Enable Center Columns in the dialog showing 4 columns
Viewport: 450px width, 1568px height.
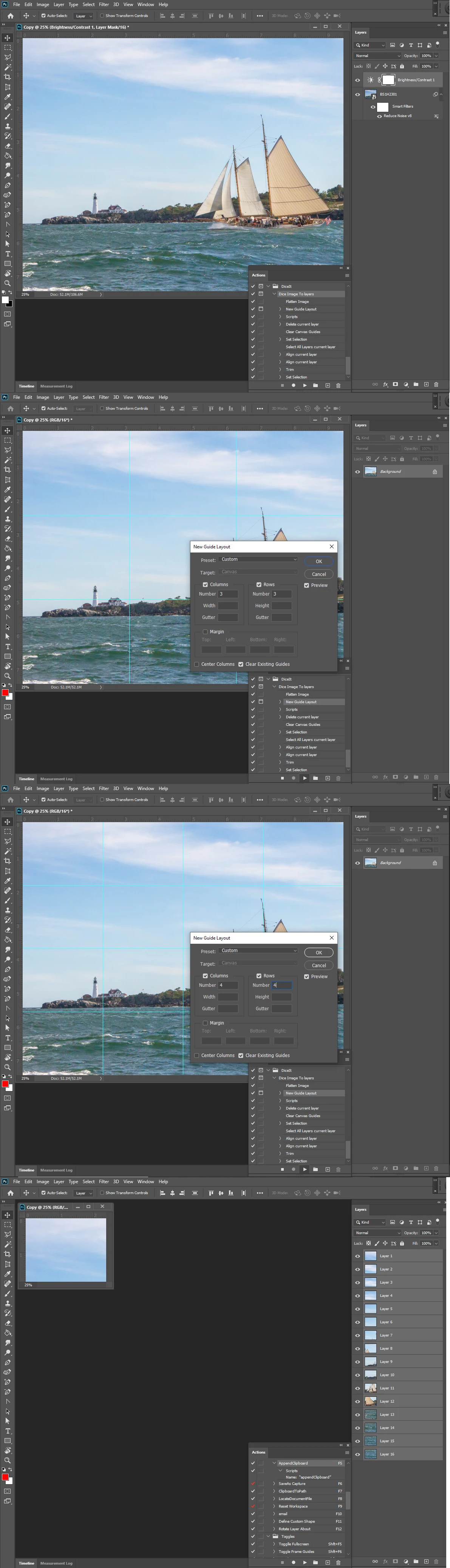click(x=197, y=1056)
